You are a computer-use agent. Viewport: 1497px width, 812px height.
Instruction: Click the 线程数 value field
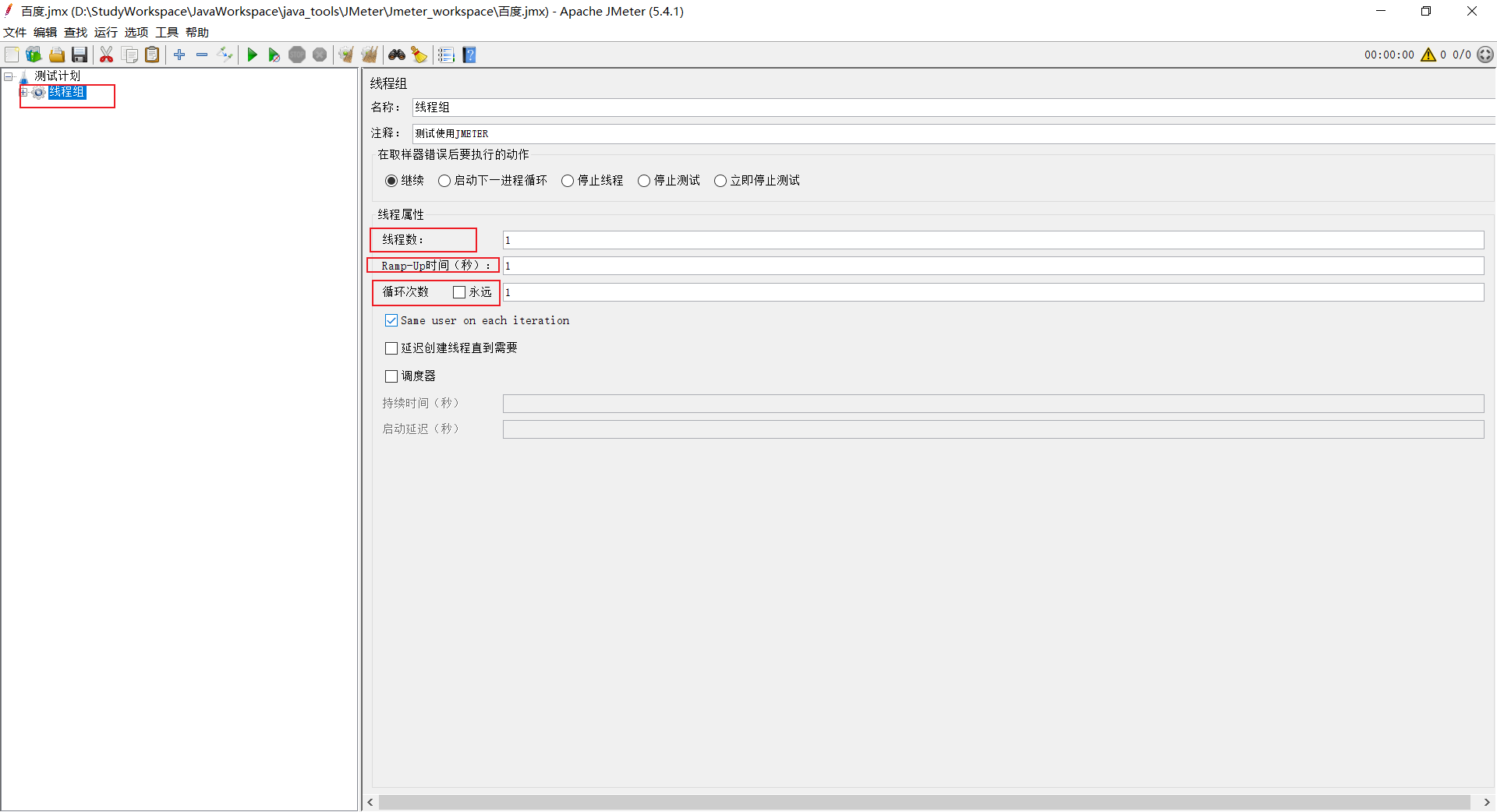point(993,240)
